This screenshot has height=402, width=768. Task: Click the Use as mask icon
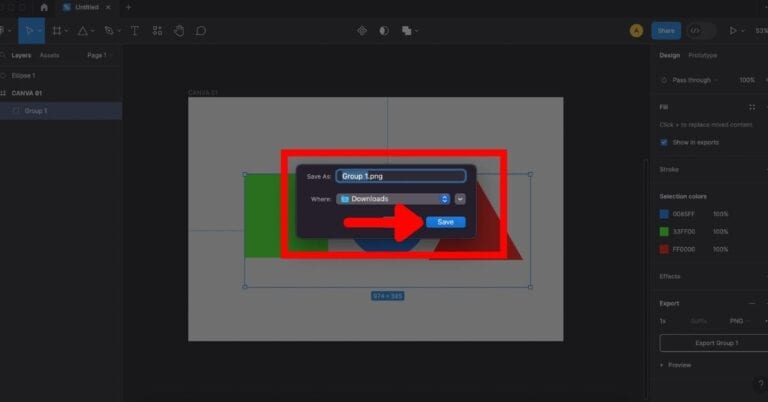[x=384, y=31]
